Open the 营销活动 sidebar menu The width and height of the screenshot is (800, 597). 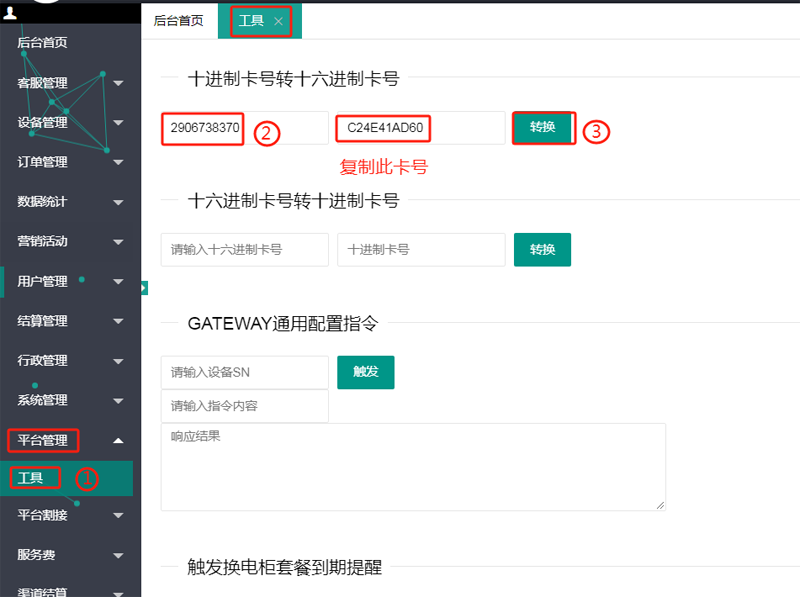(42, 241)
